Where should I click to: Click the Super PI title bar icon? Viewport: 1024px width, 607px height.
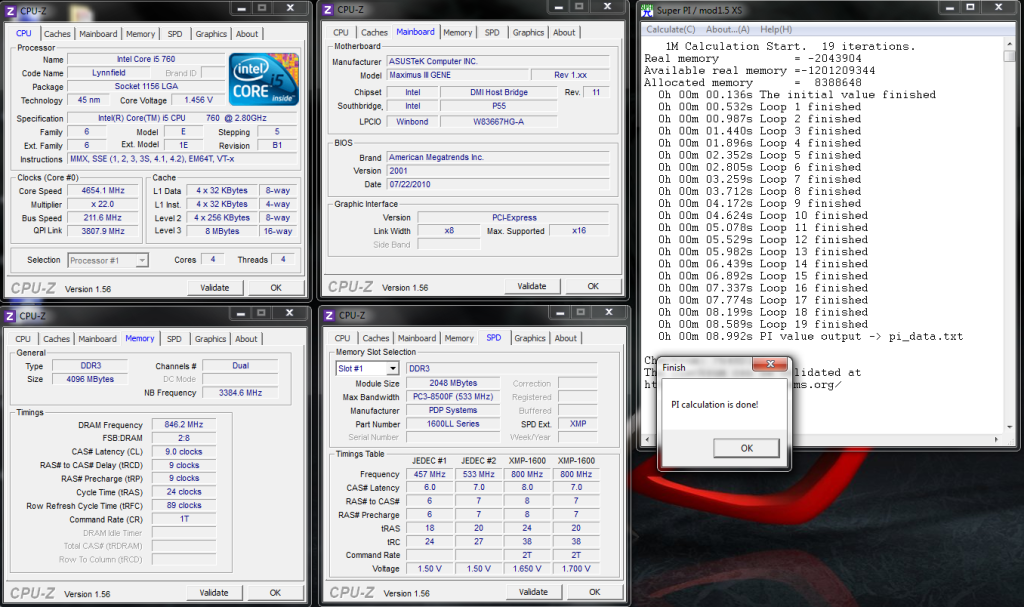(x=647, y=11)
